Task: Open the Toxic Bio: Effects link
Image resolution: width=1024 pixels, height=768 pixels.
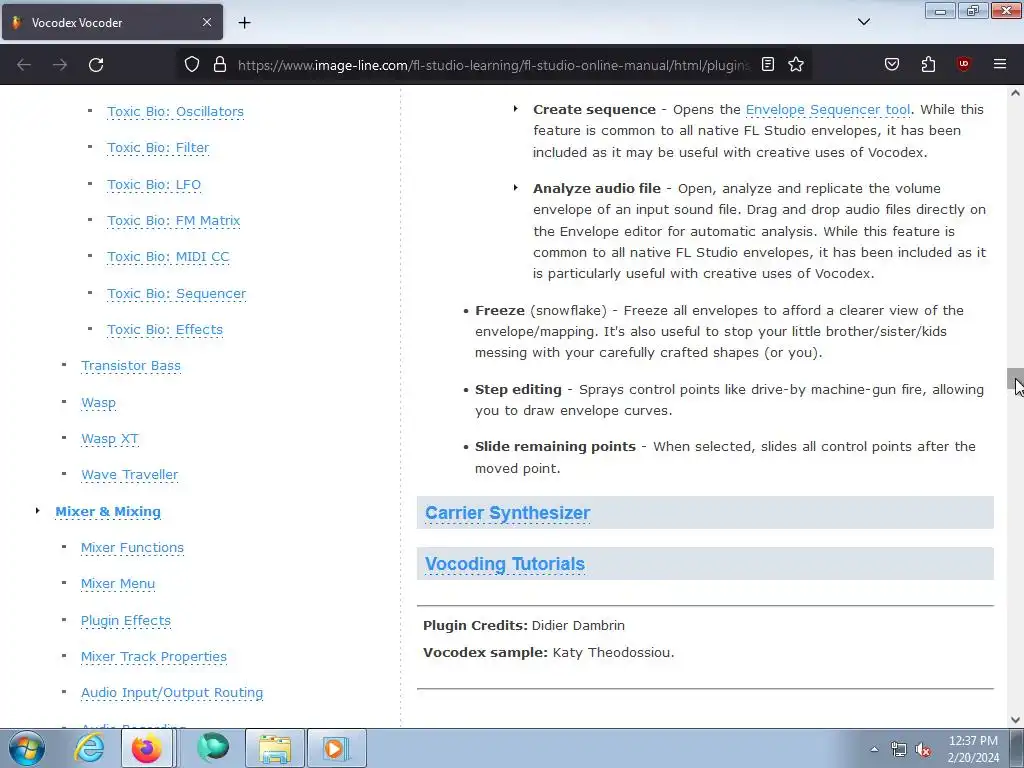Action: point(165,330)
